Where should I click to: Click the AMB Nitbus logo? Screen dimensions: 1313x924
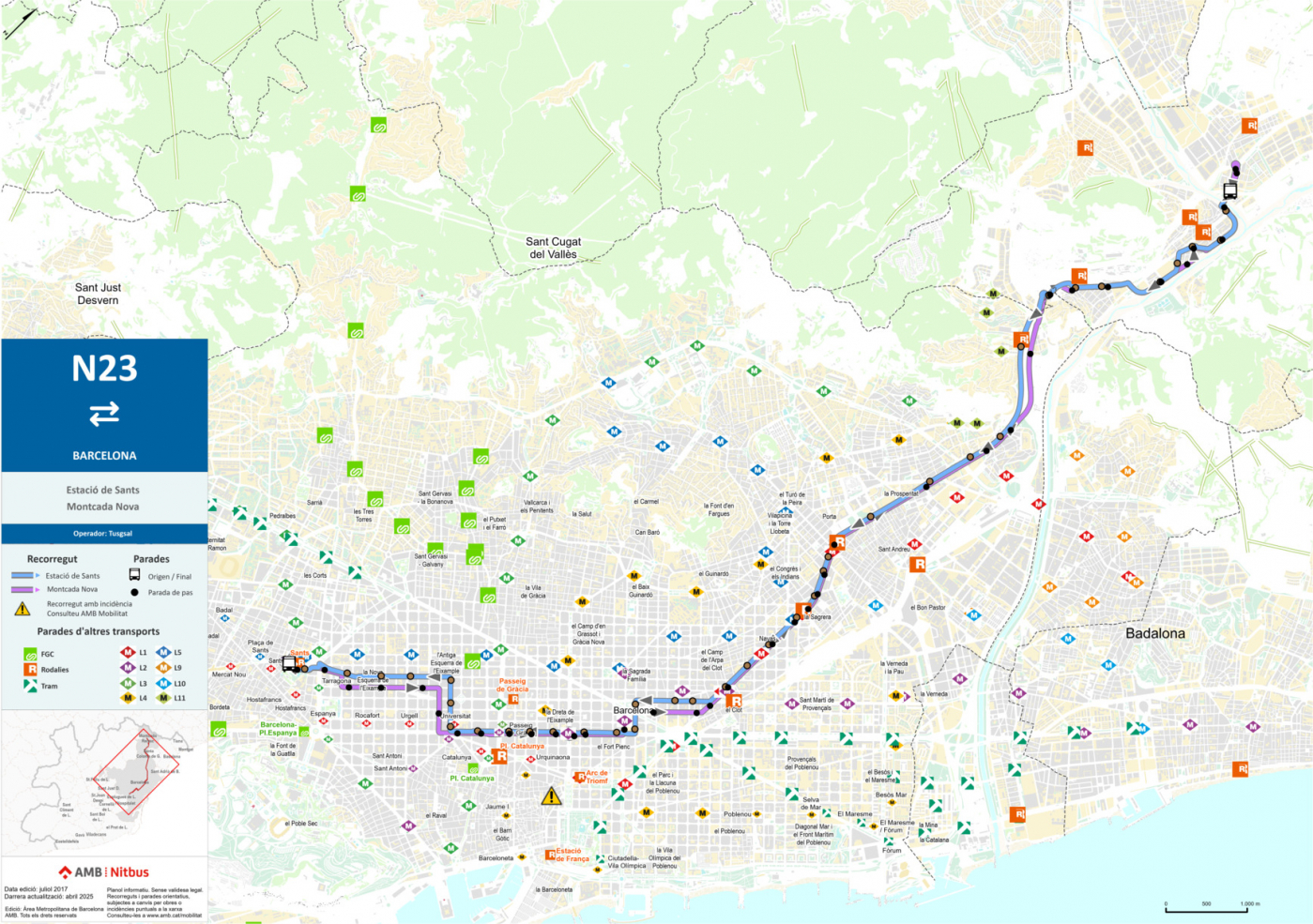tap(103, 872)
